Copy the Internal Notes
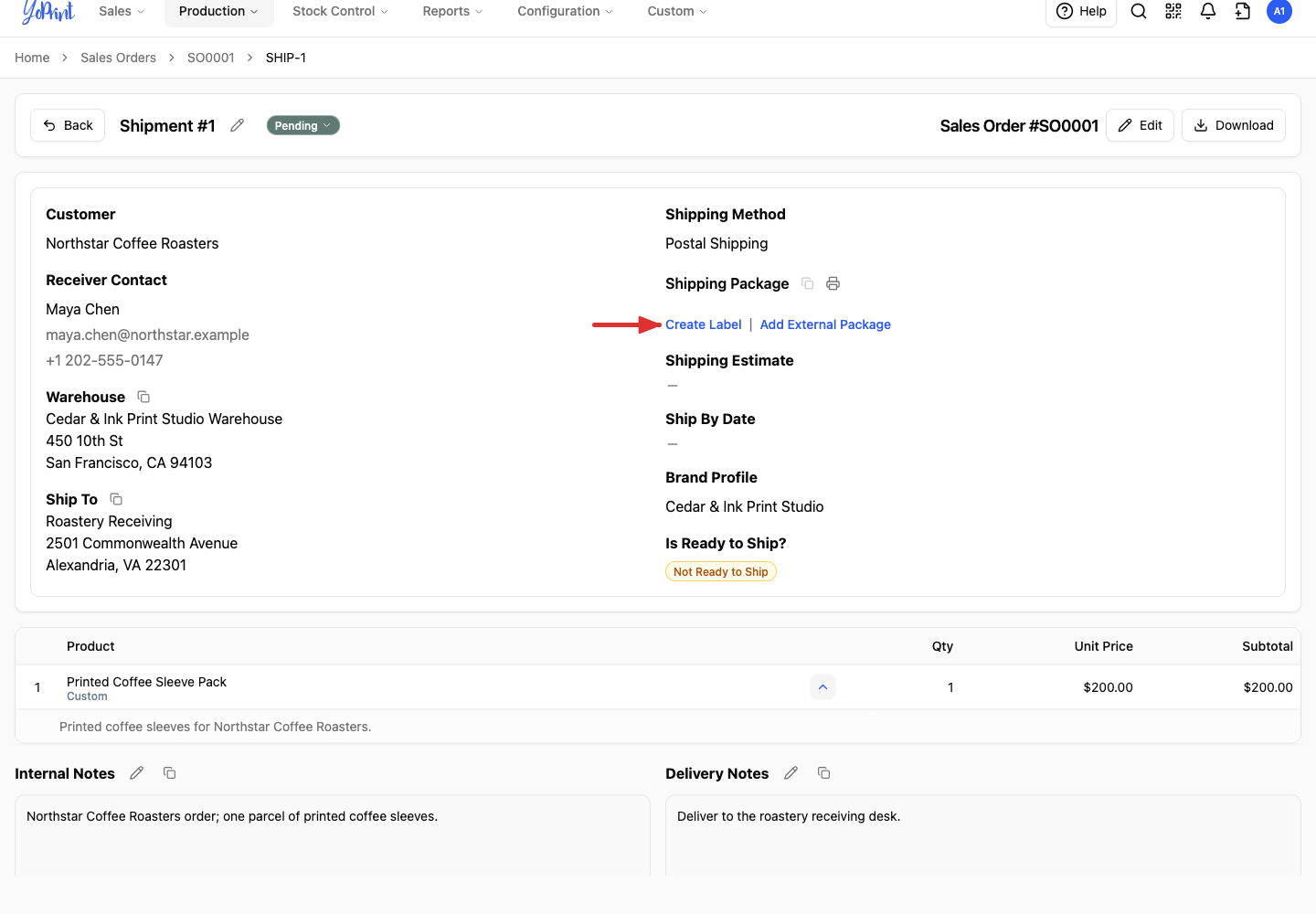The width and height of the screenshot is (1316, 914). (x=170, y=773)
